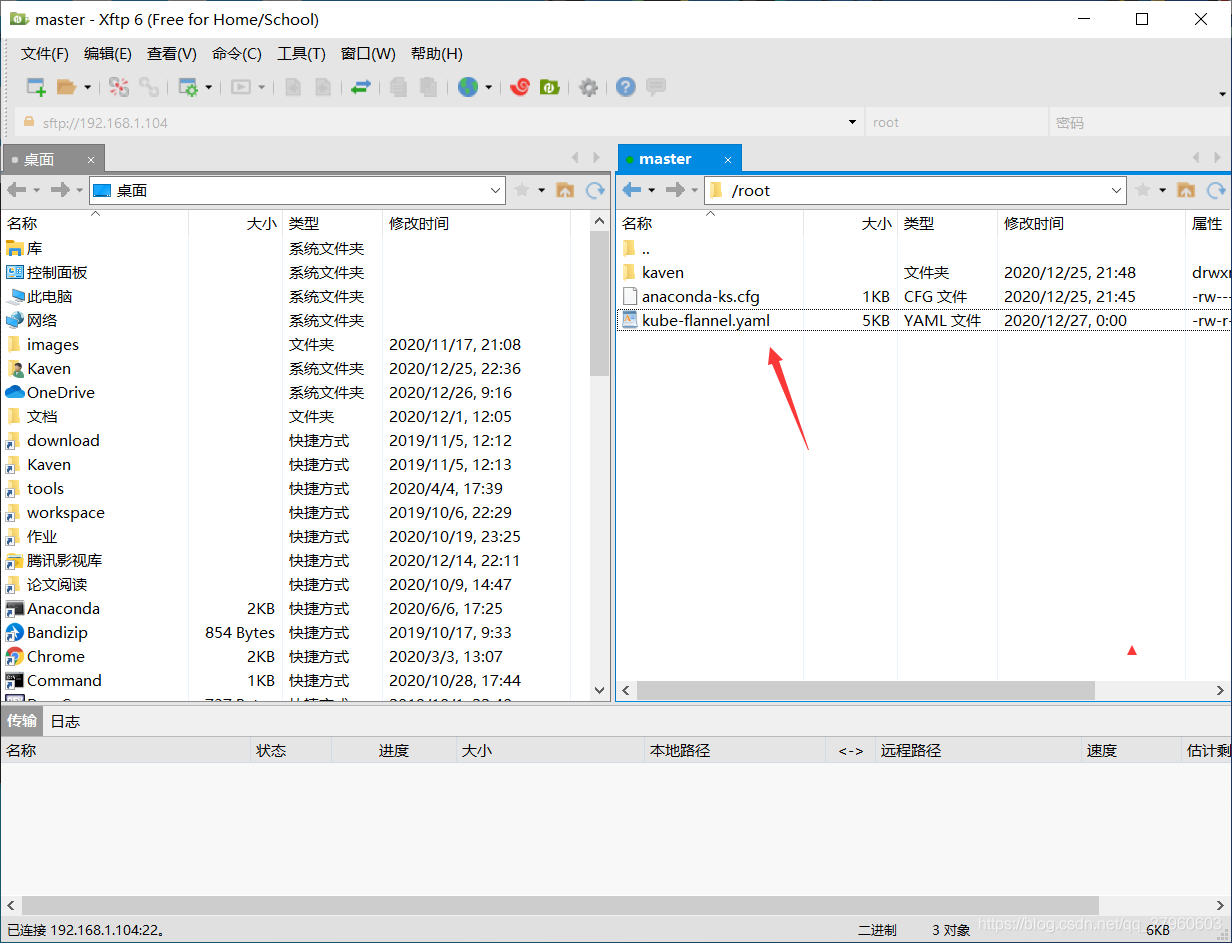Click the 密码 password field

(x=1140, y=123)
